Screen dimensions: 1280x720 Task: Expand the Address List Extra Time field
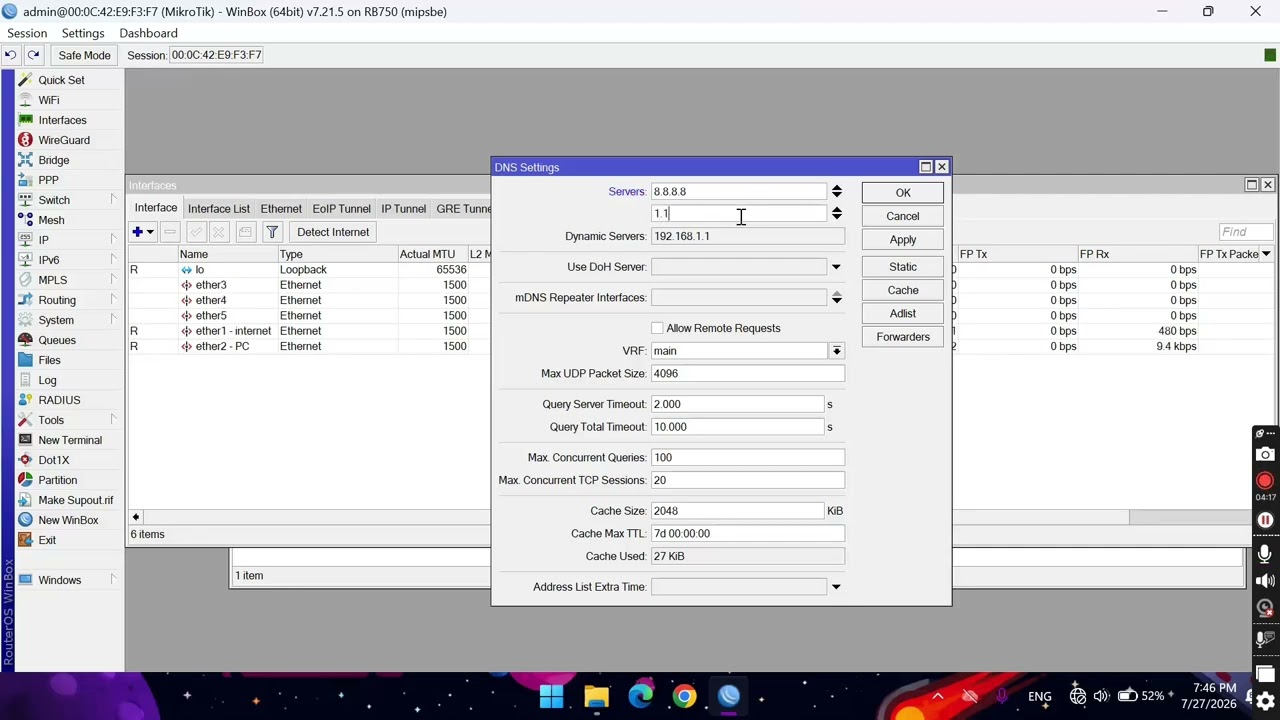click(836, 587)
